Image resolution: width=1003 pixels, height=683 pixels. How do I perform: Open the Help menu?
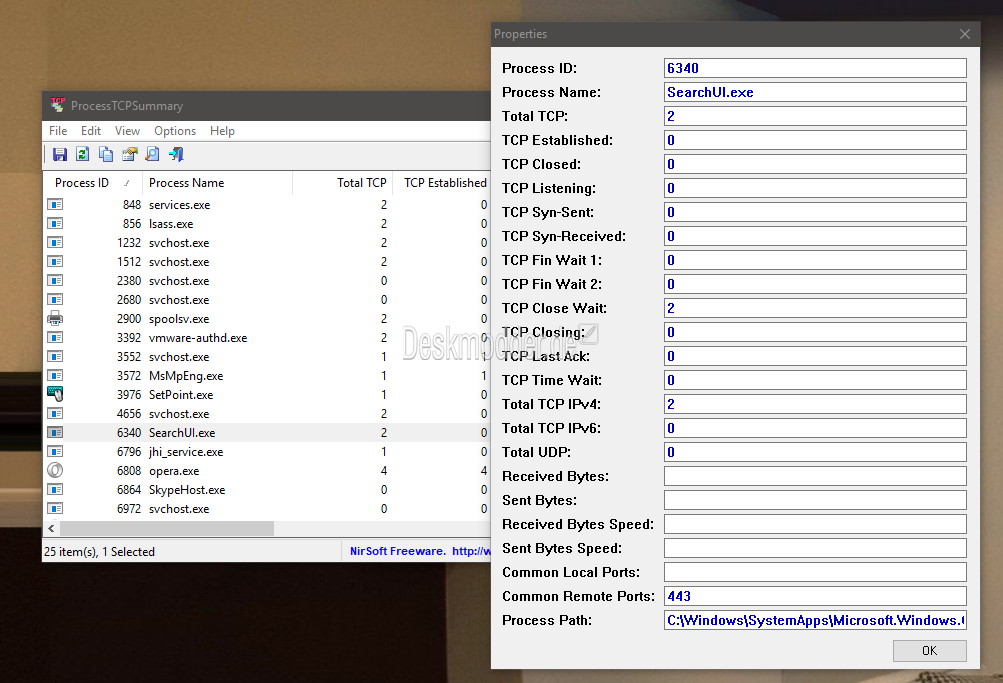point(222,130)
